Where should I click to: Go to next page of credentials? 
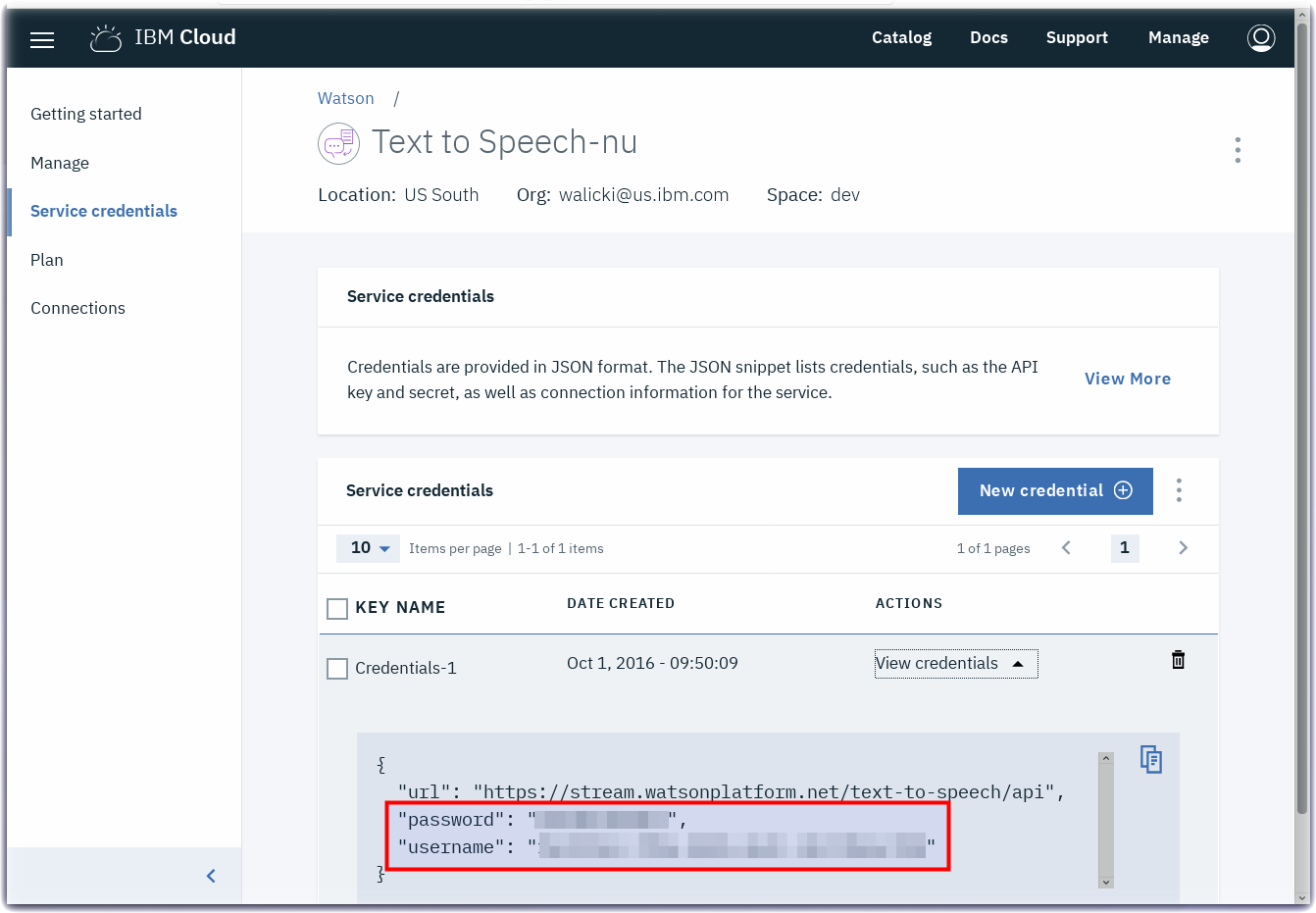click(1183, 547)
